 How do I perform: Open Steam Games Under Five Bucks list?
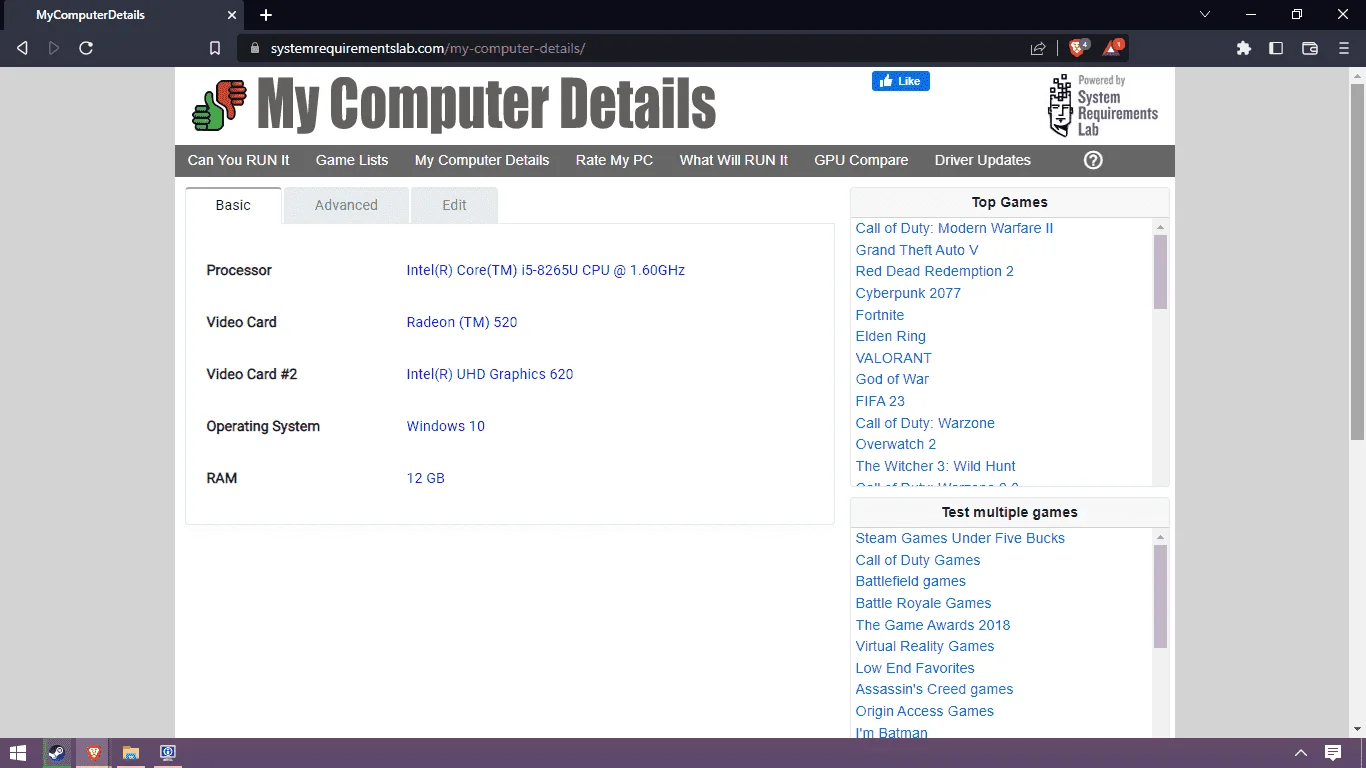pos(960,538)
